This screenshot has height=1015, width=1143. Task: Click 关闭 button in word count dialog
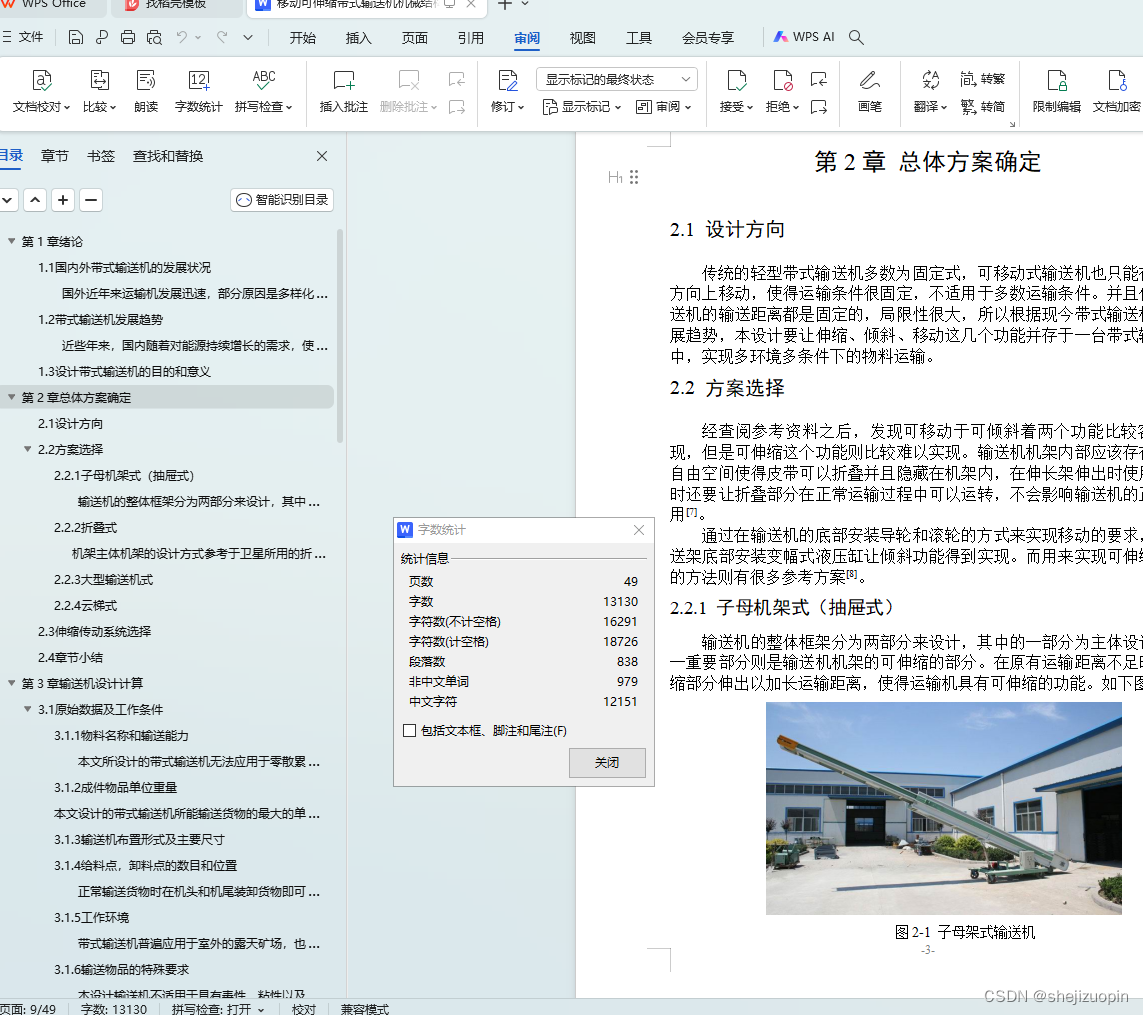tap(607, 762)
